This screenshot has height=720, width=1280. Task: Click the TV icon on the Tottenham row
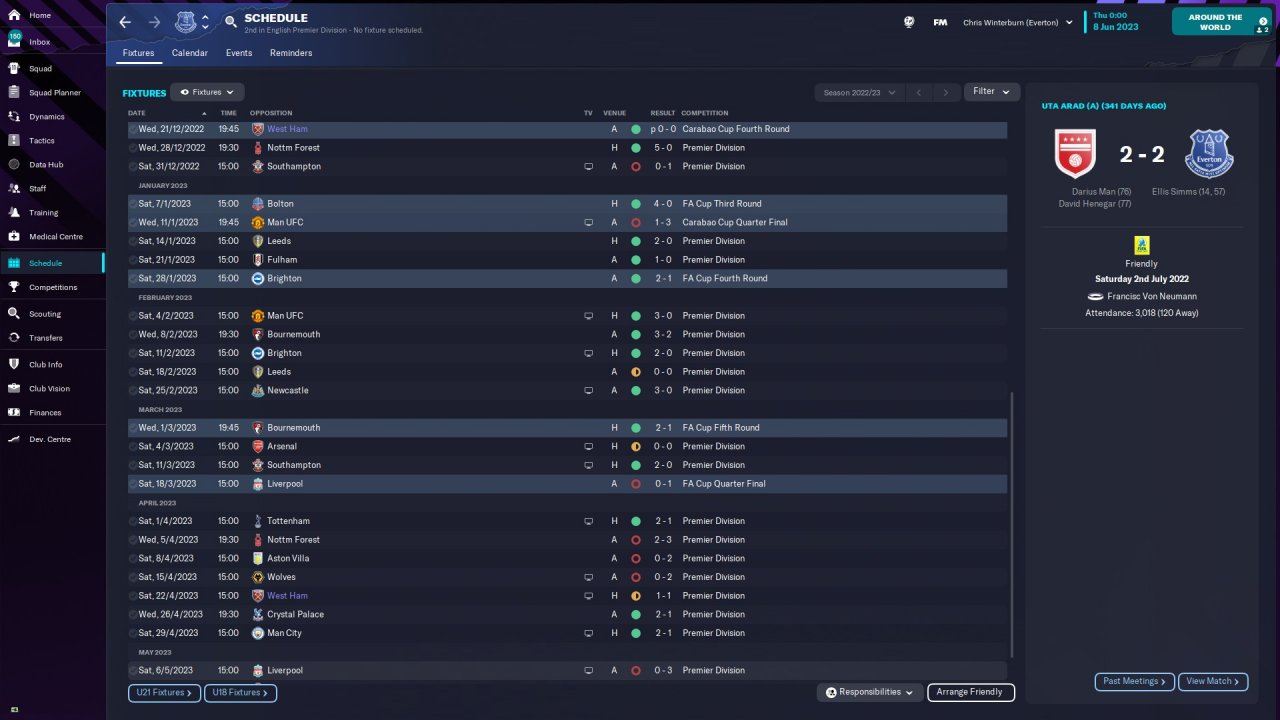(589, 521)
